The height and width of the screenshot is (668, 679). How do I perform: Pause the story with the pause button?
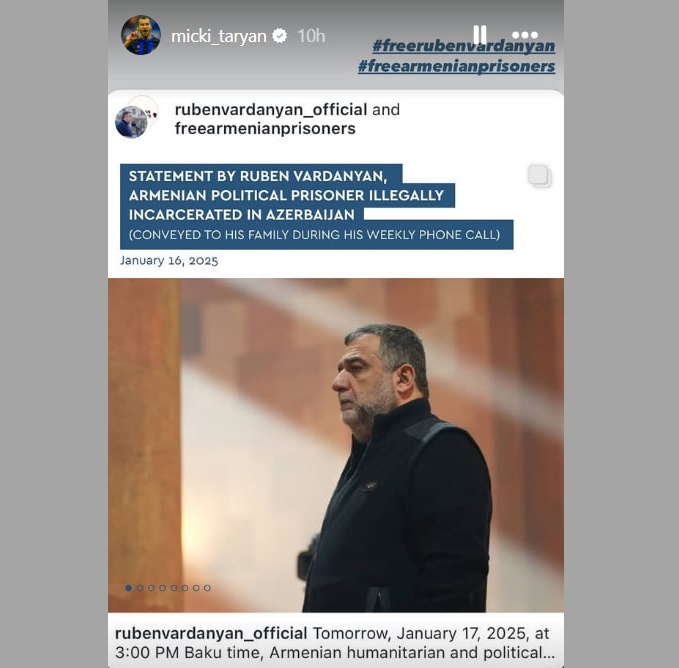(x=479, y=35)
